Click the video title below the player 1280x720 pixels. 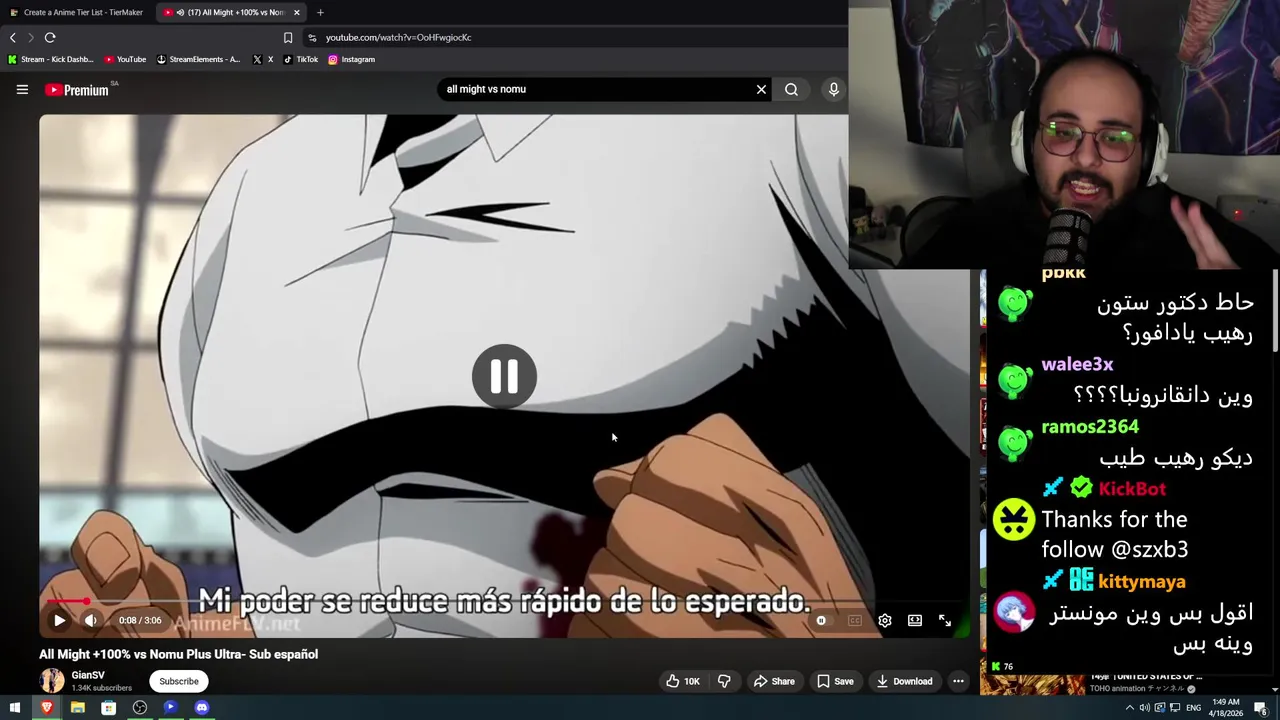pos(179,654)
